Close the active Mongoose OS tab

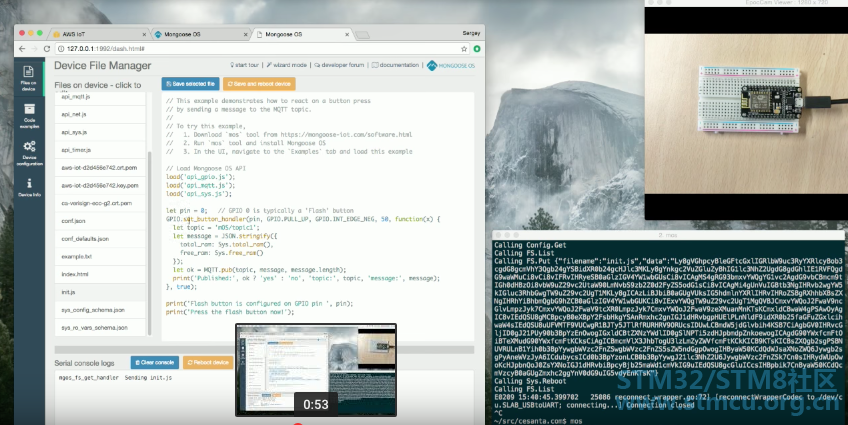click(347, 35)
